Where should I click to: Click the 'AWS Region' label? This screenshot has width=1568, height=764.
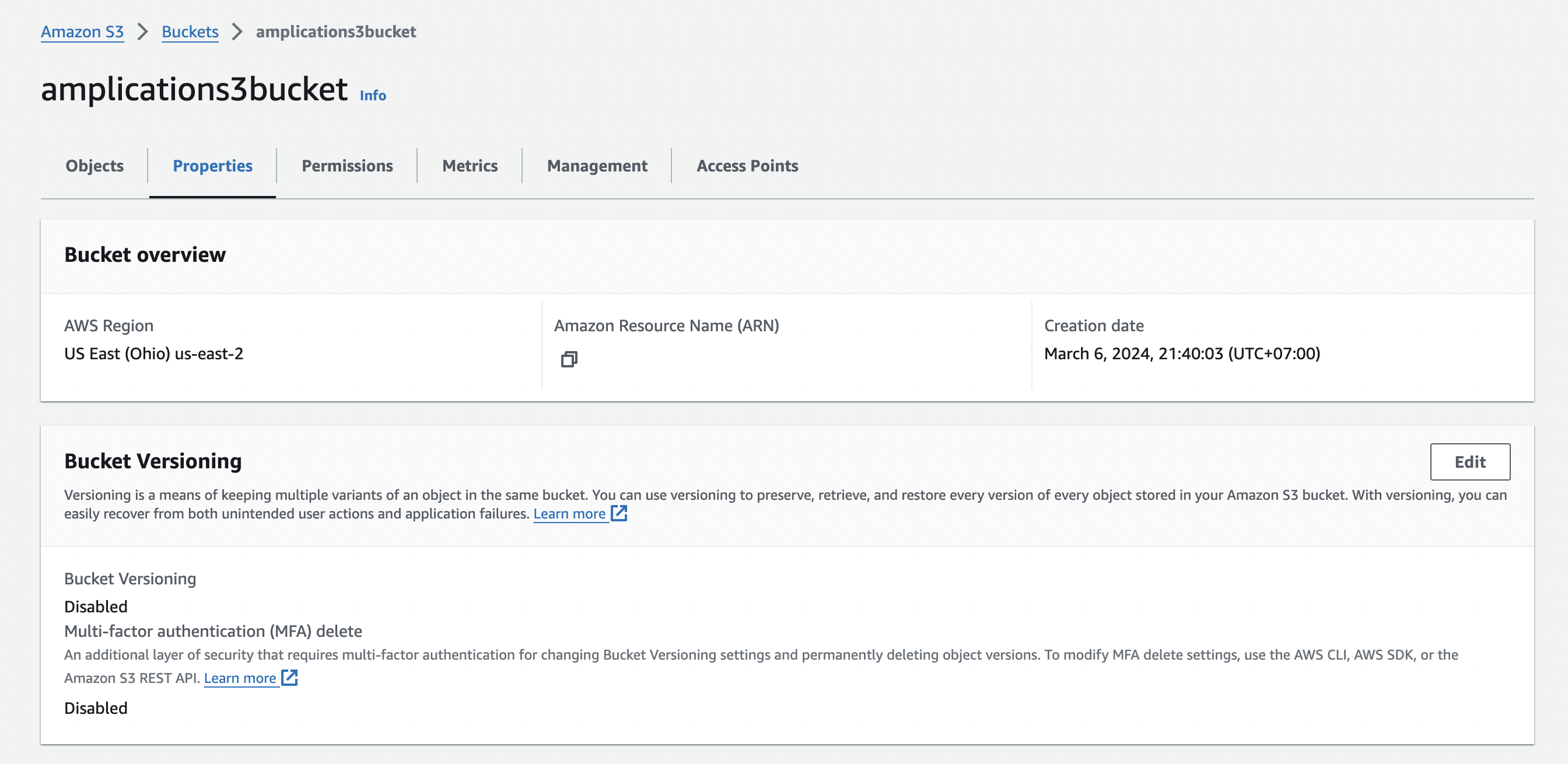[x=109, y=325]
